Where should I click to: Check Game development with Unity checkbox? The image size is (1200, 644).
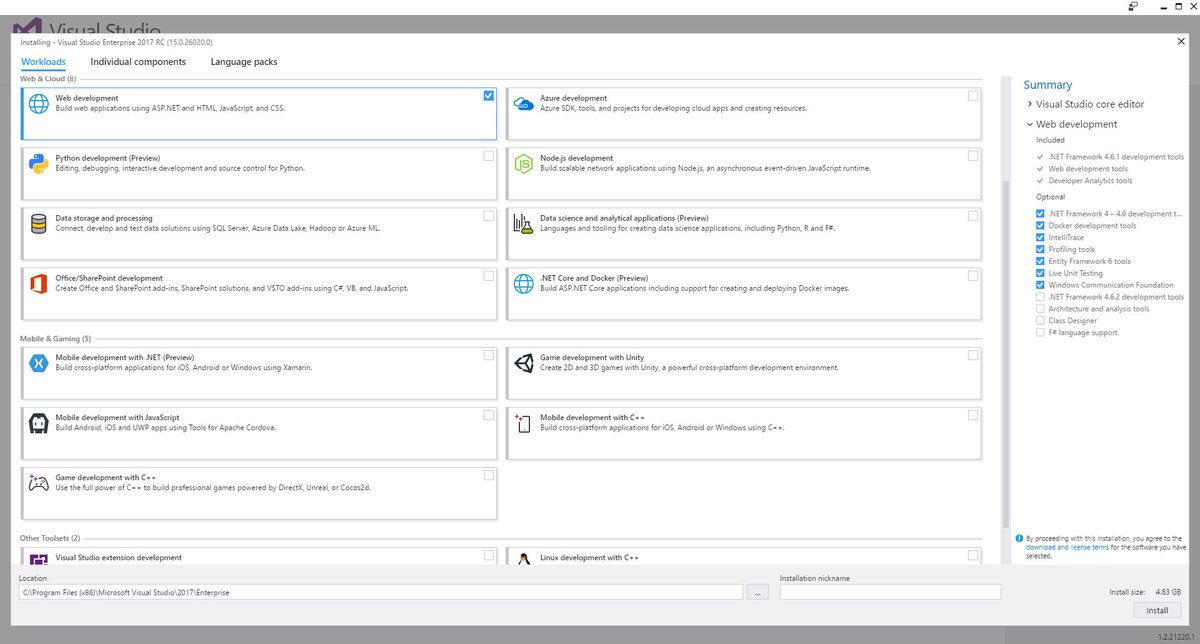coord(973,355)
